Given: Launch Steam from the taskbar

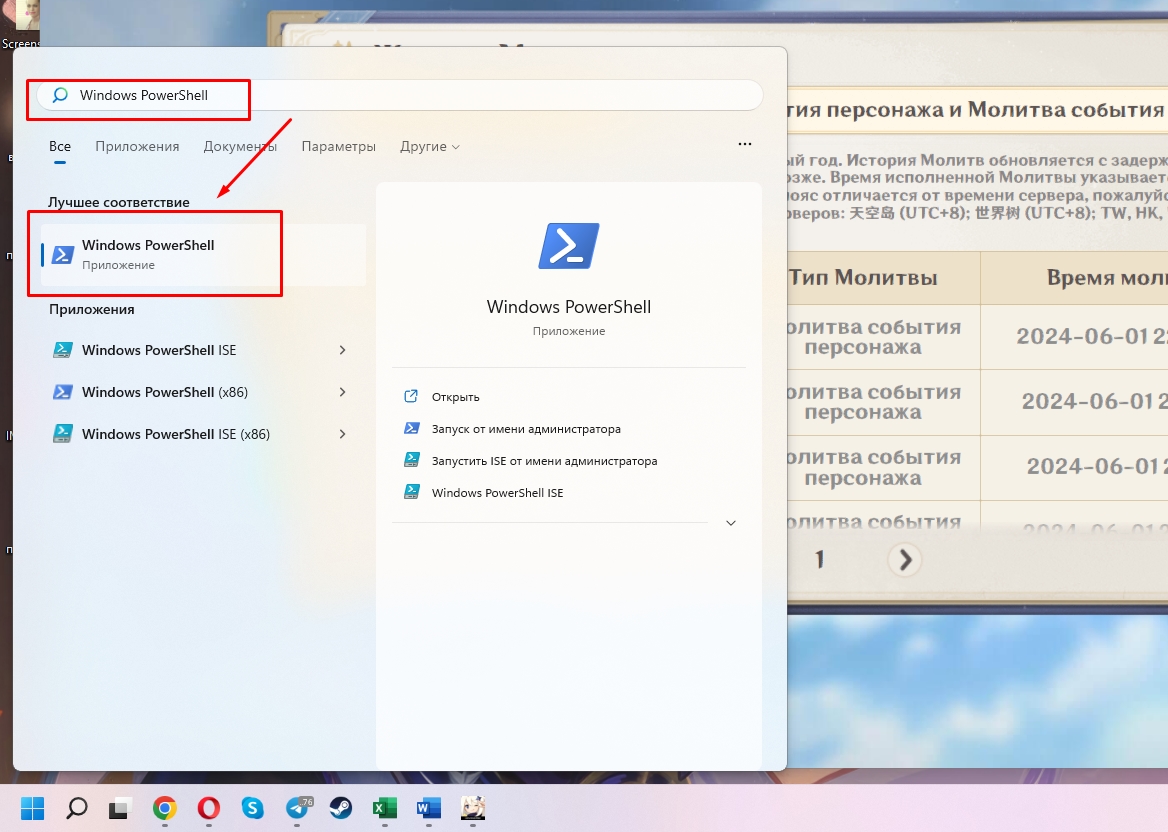Looking at the screenshot, I should (341, 808).
